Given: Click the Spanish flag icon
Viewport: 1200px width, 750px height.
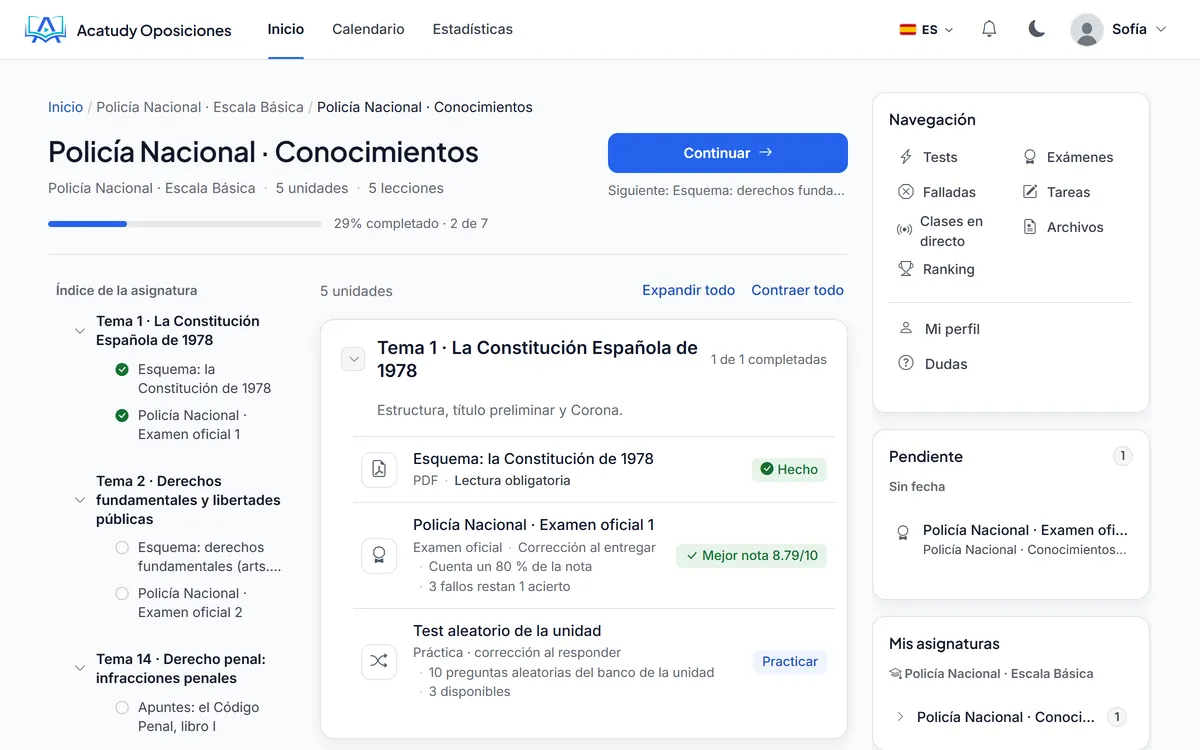Looking at the screenshot, I should pyautogui.click(x=908, y=30).
